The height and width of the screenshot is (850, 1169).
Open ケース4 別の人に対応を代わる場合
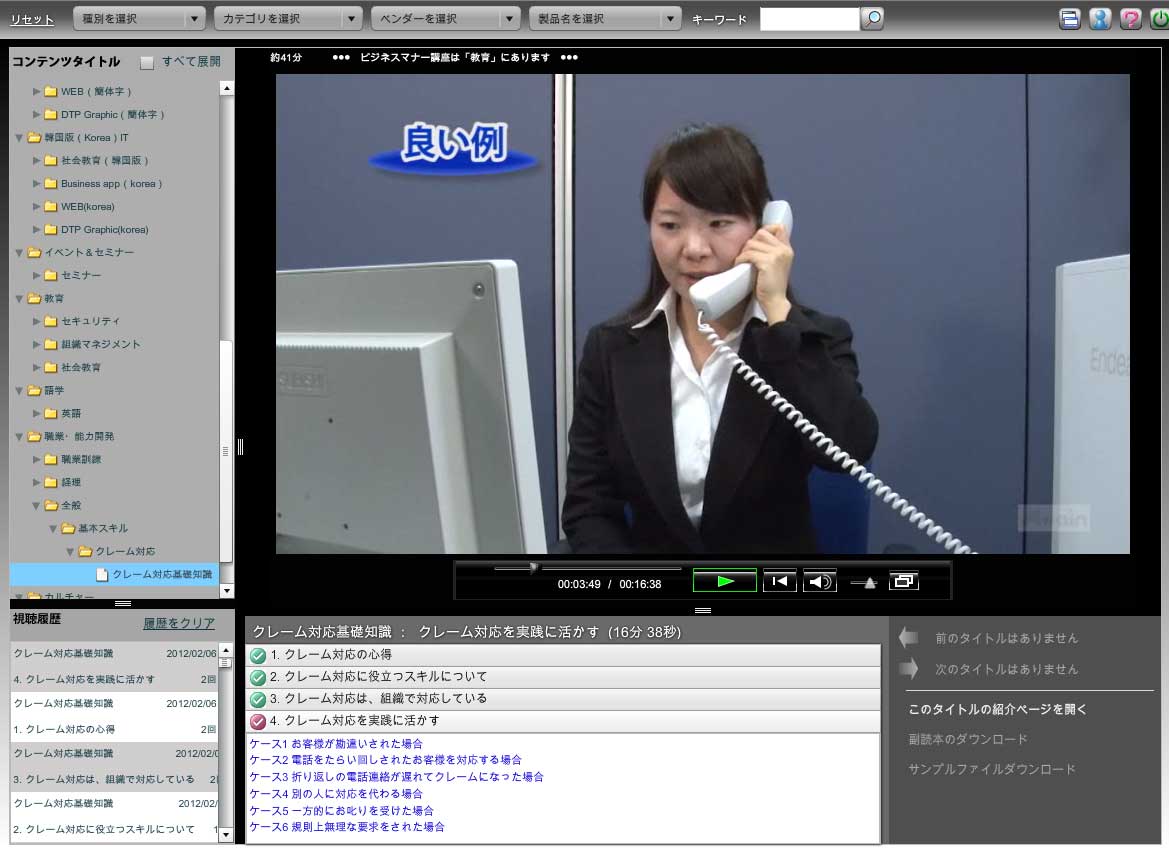coord(336,794)
